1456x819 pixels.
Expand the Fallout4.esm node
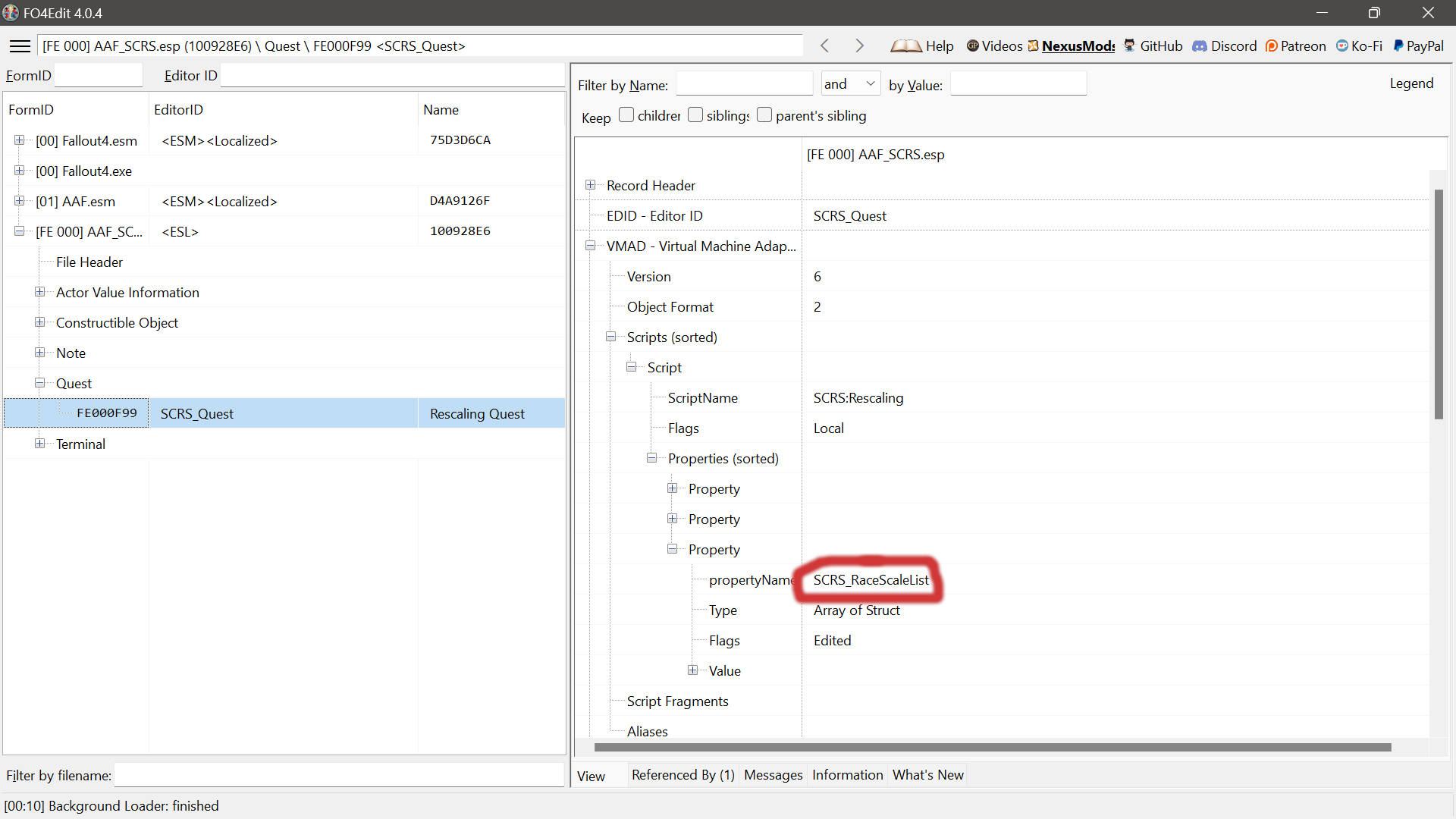20,140
